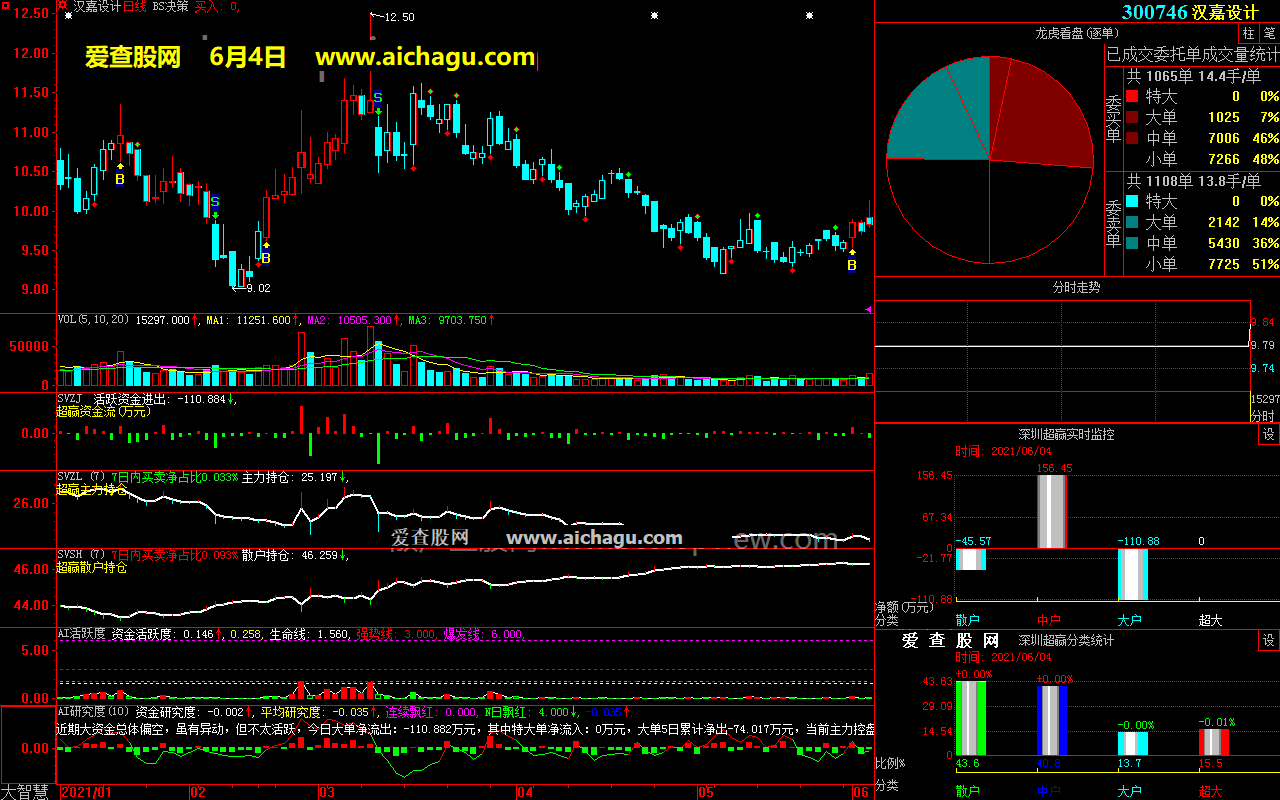The height and width of the screenshot is (800, 1280).
Task: Select the 大户 -110.88 bar in real-time monitor
Action: point(1132,574)
